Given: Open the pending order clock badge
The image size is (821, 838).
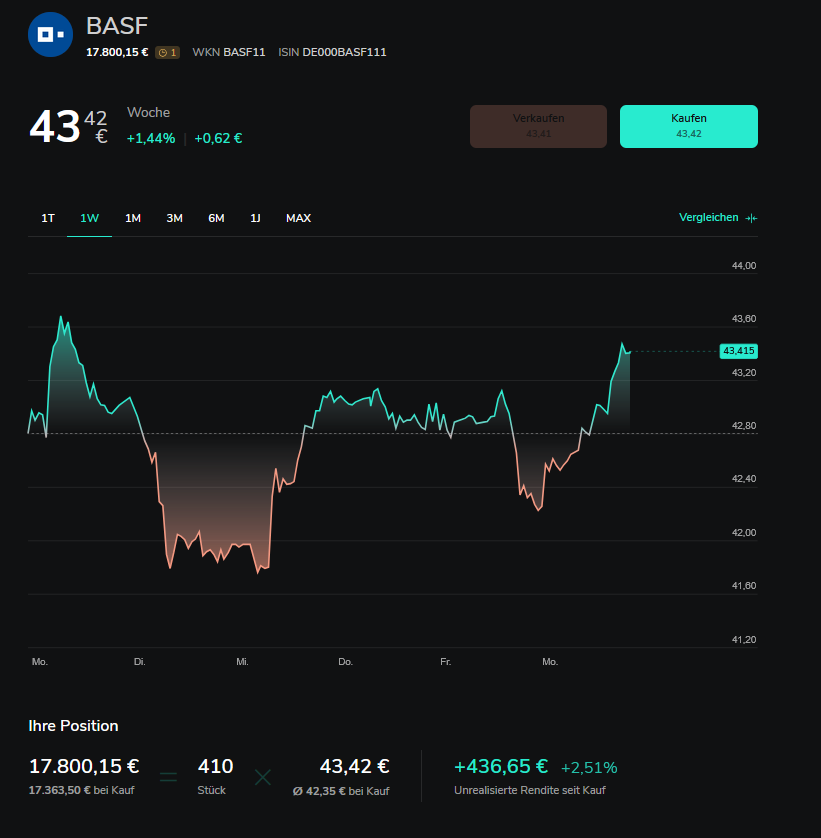Looking at the screenshot, I should (167, 52).
